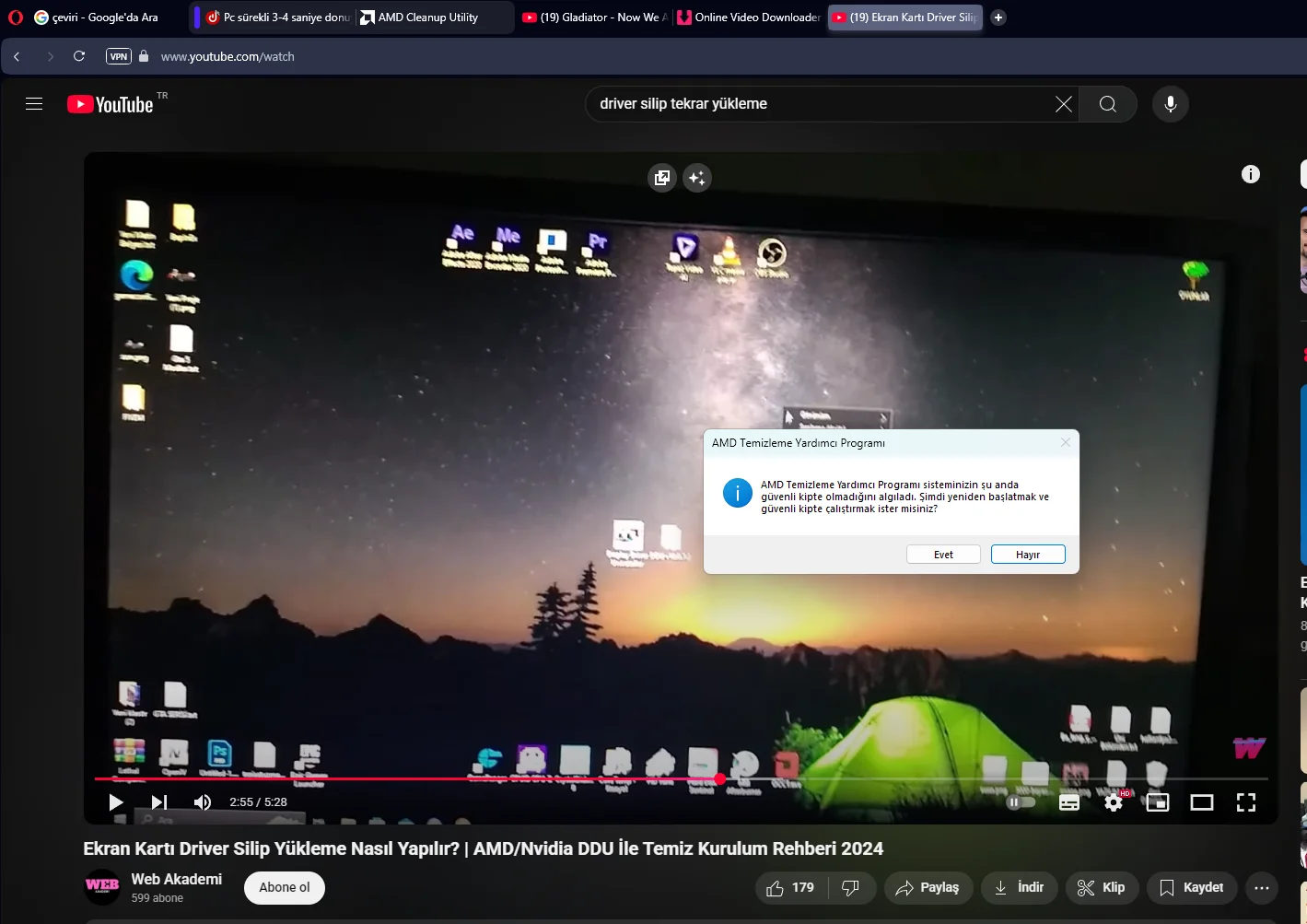Click the www.youtube.com/watch address bar
The width and height of the screenshot is (1307, 924).
point(228,56)
